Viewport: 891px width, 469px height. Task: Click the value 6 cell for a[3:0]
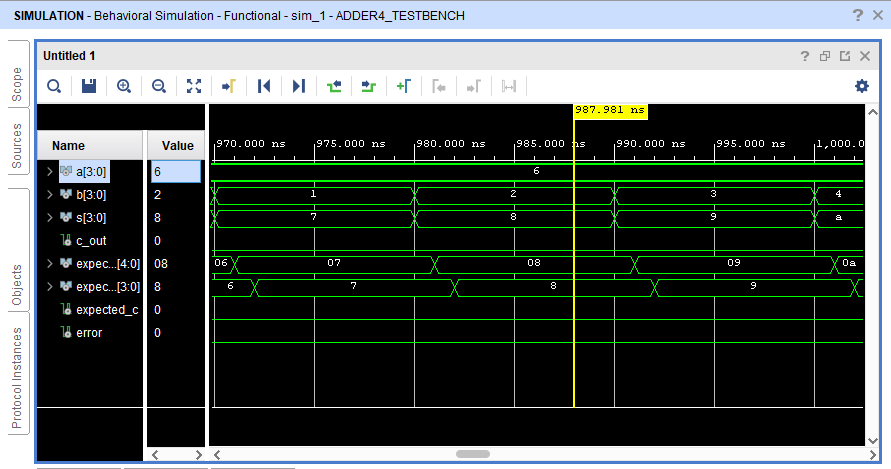tap(176, 172)
